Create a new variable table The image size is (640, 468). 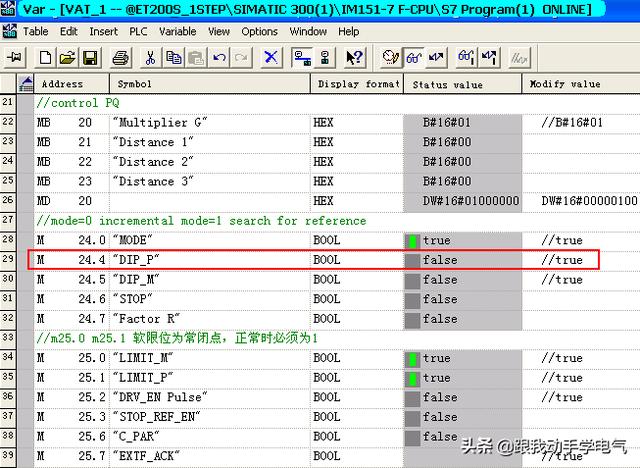point(45,58)
